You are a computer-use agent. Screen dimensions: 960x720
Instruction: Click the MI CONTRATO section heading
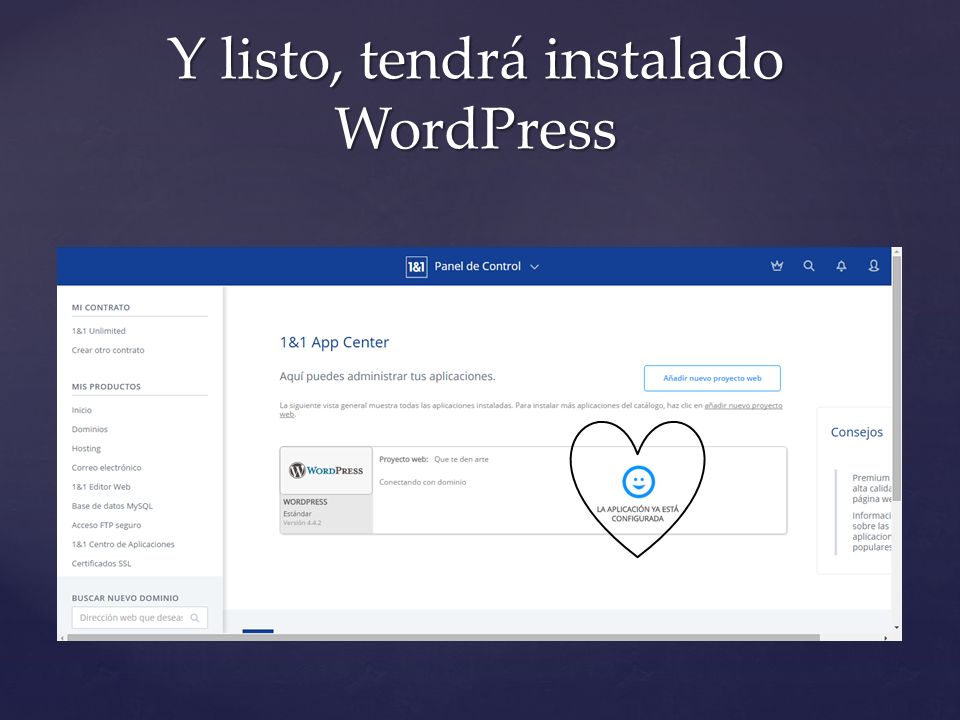(x=101, y=307)
